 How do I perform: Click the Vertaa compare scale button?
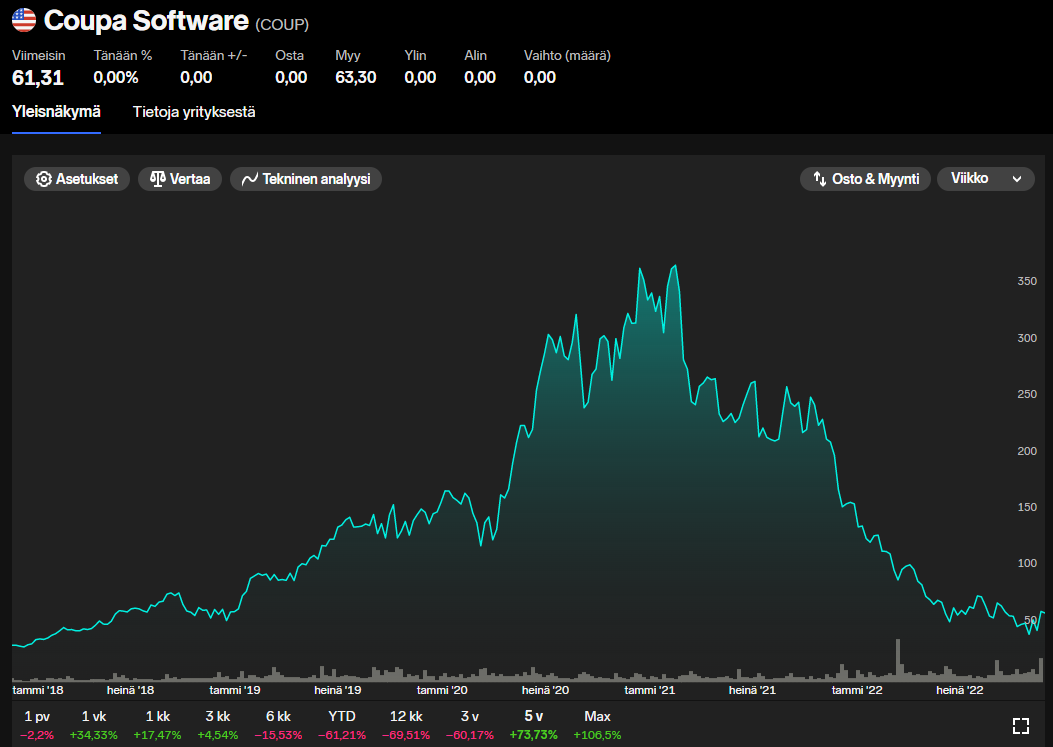click(x=180, y=179)
